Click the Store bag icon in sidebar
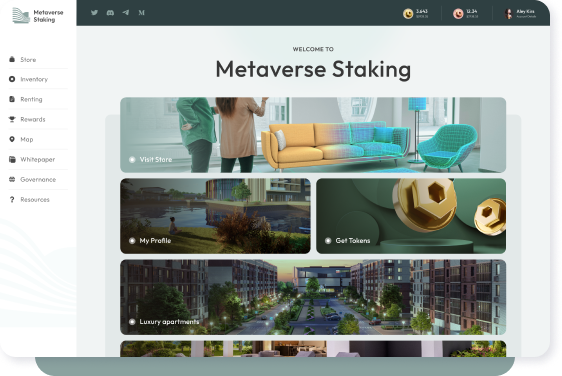Image resolution: width=562 pixels, height=376 pixels. pos(12,59)
